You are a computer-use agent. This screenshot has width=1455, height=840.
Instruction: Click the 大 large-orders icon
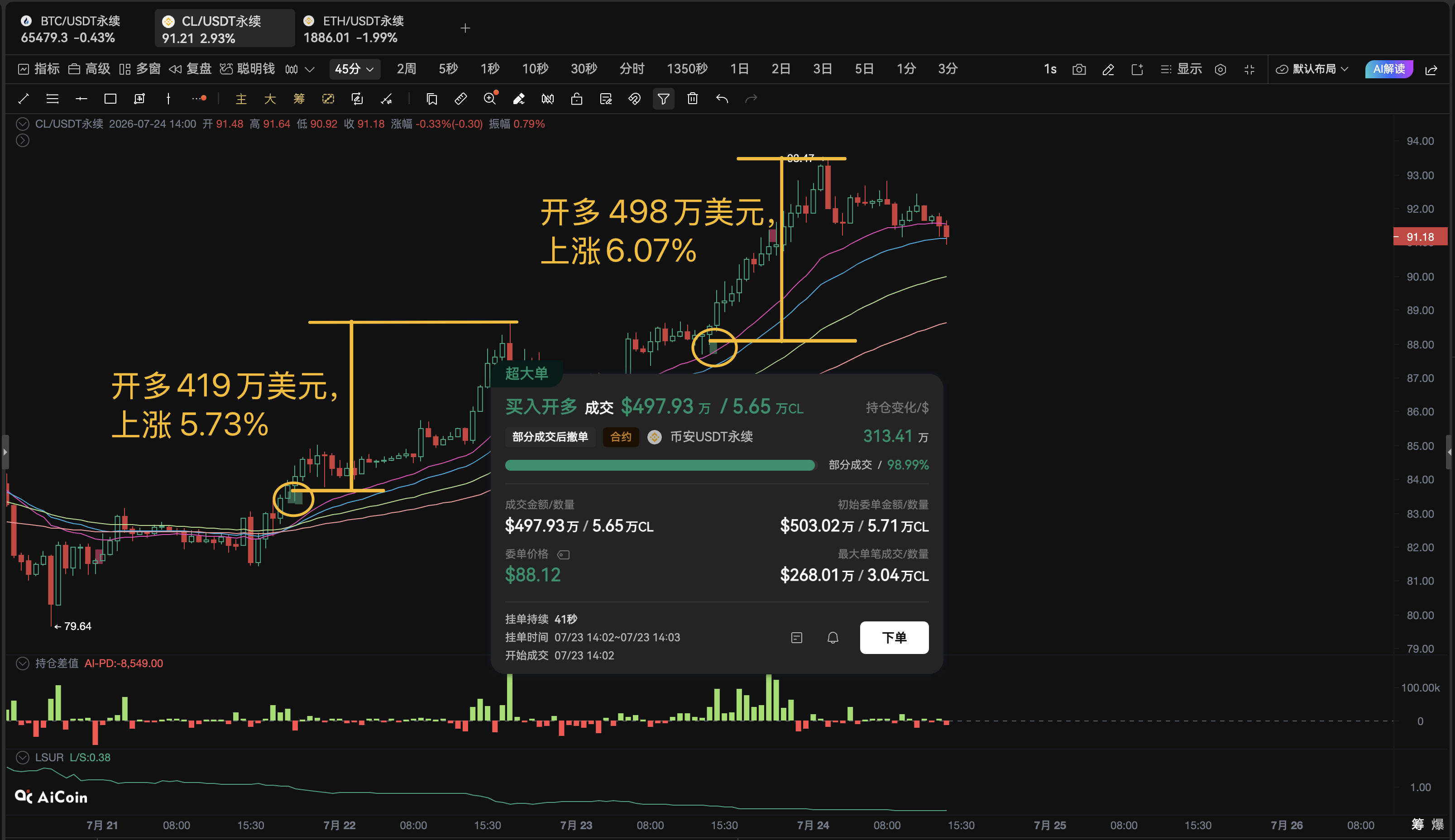pyautogui.click(x=270, y=99)
